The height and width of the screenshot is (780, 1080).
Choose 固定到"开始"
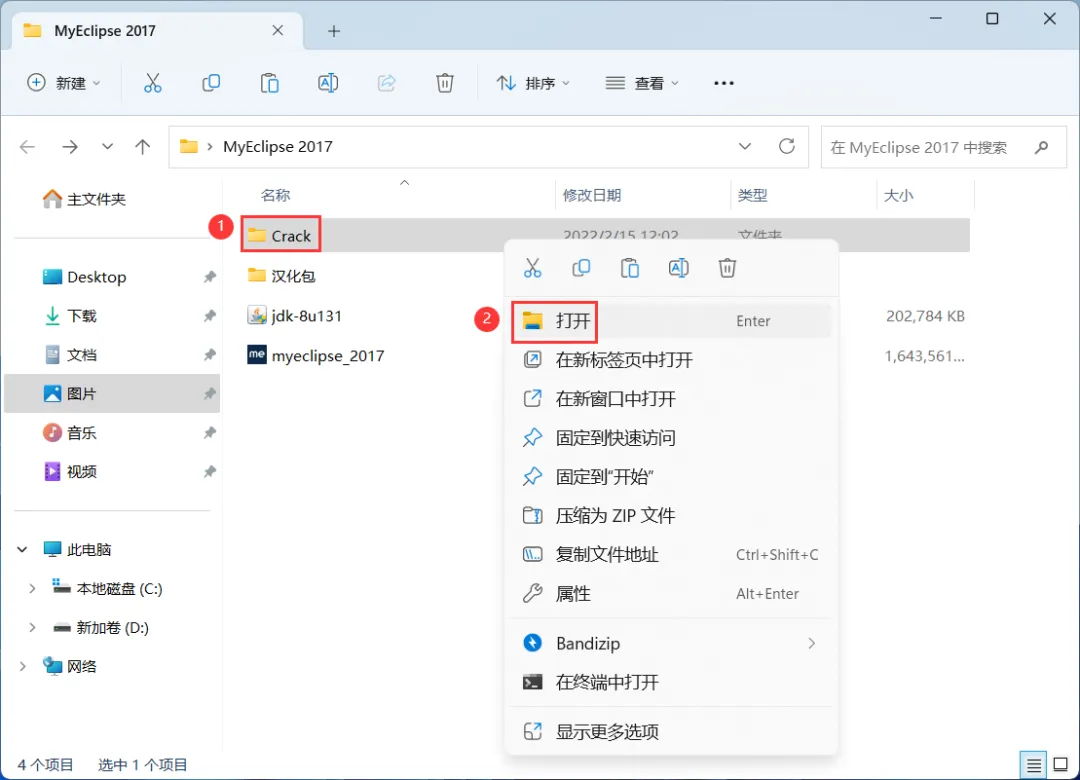tap(671, 477)
